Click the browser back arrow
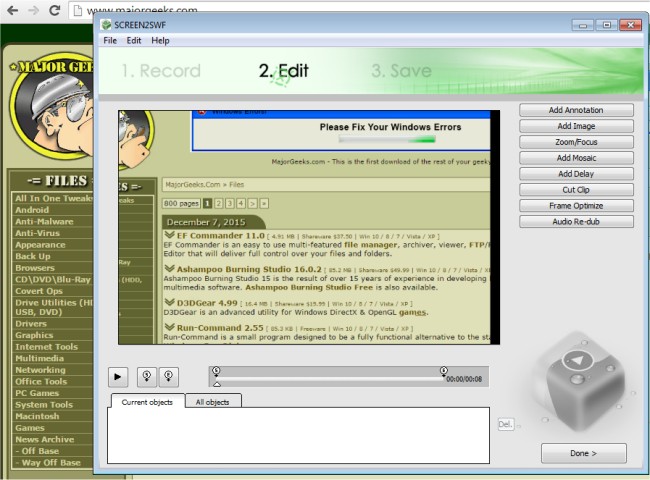The height and width of the screenshot is (480, 650). (x=12, y=10)
